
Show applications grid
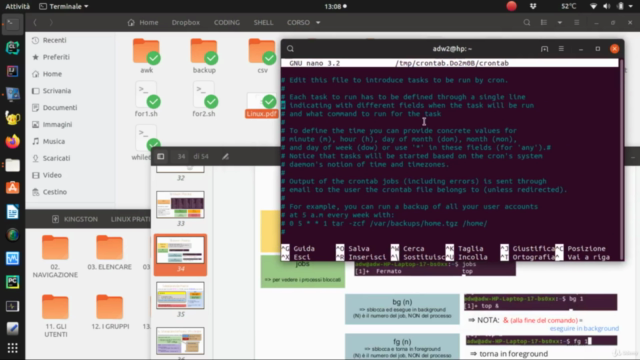[12, 348]
